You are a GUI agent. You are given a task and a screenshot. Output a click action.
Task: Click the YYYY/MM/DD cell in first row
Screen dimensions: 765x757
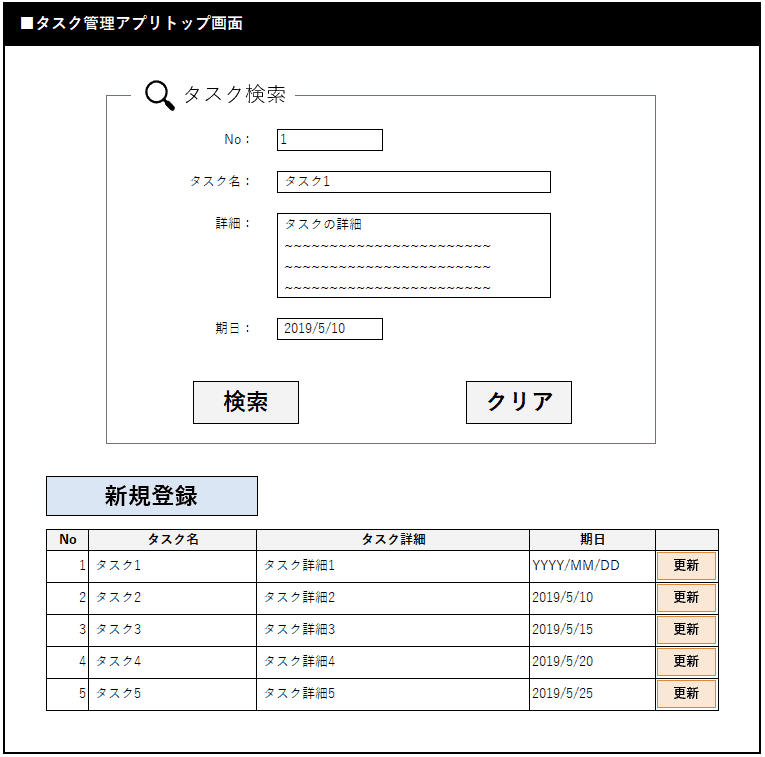click(x=592, y=566)
